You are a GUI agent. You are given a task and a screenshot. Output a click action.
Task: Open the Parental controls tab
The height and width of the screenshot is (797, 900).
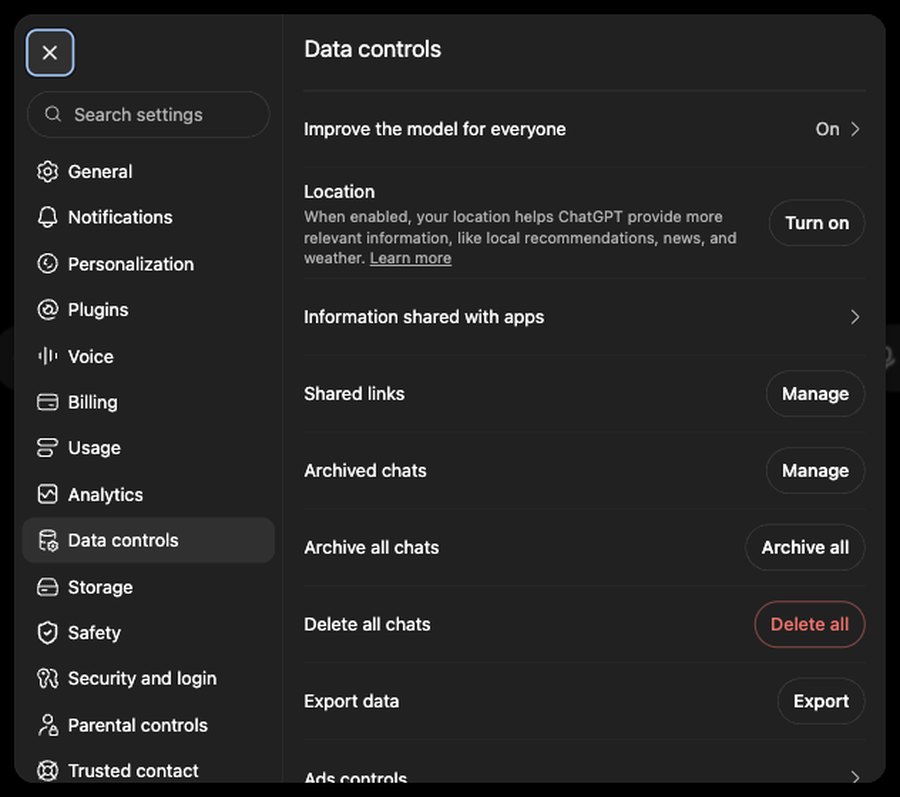[148, 725]
